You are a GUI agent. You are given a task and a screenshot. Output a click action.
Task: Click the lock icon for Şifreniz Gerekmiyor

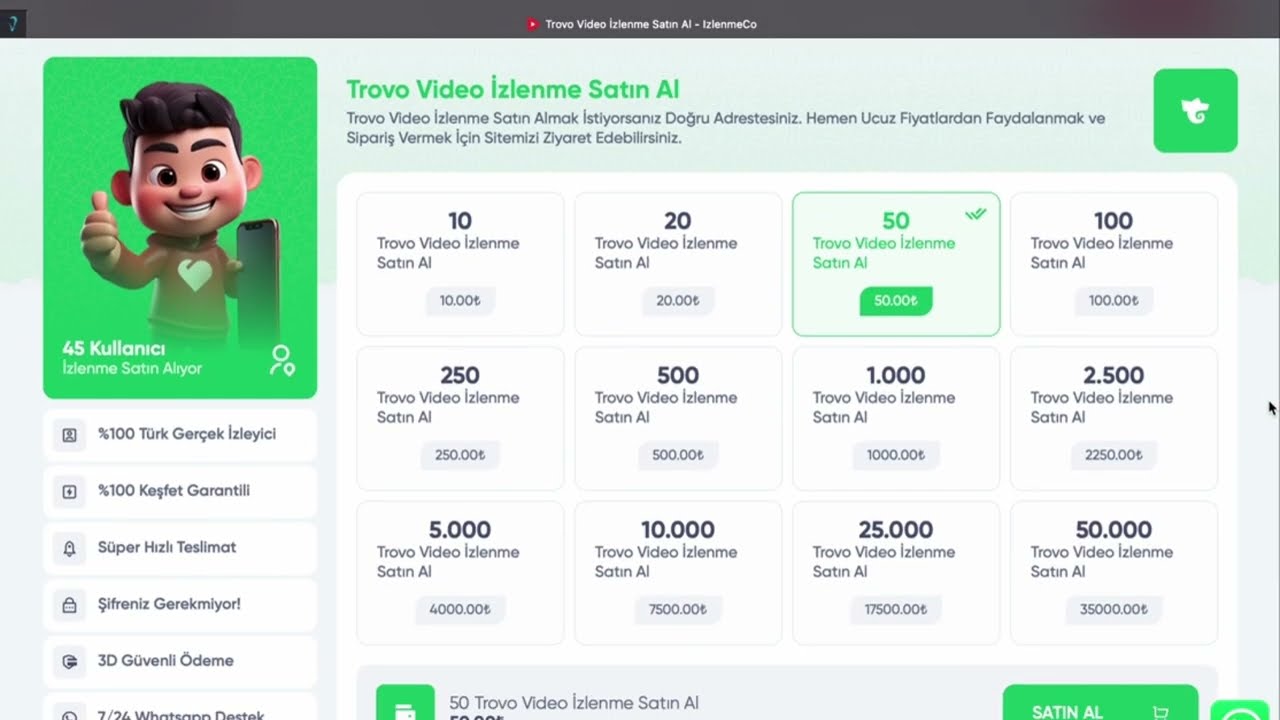tap(69, 604)
